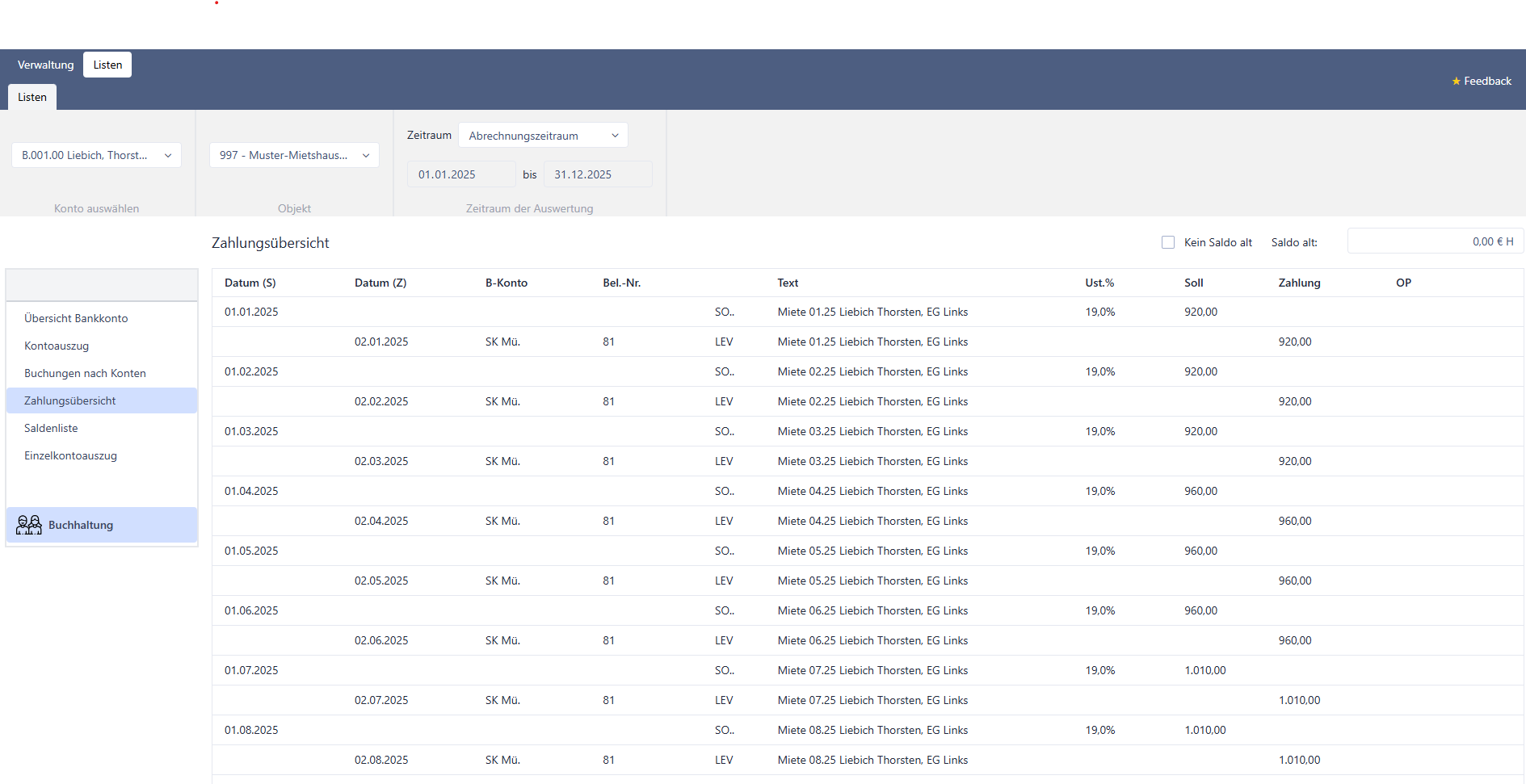Select the top-level Listen tab
This screenshot has width=1526, height=784.
[x=107, y=65]
